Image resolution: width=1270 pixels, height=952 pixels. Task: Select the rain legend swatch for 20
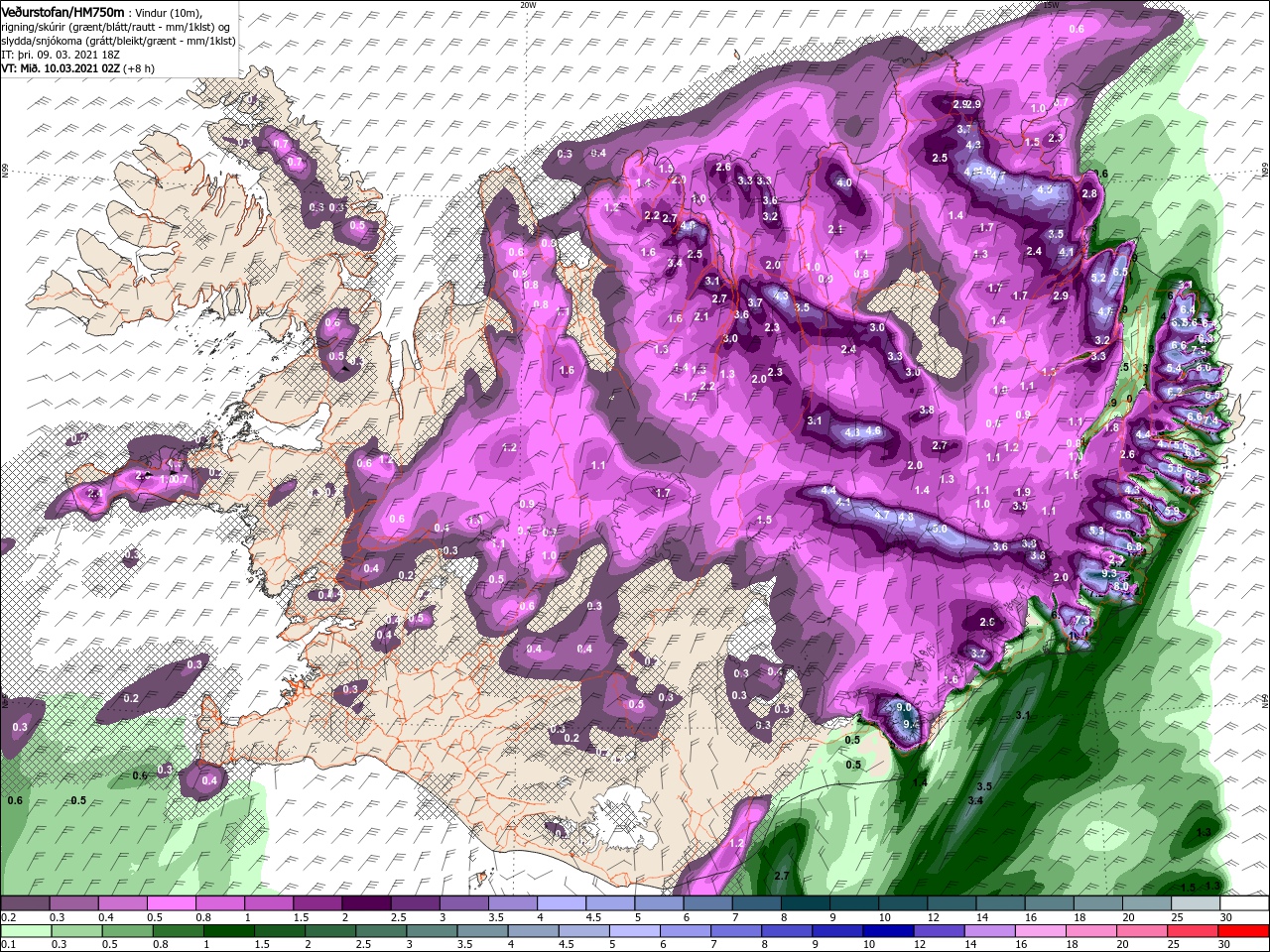(x=1142, y=931)
